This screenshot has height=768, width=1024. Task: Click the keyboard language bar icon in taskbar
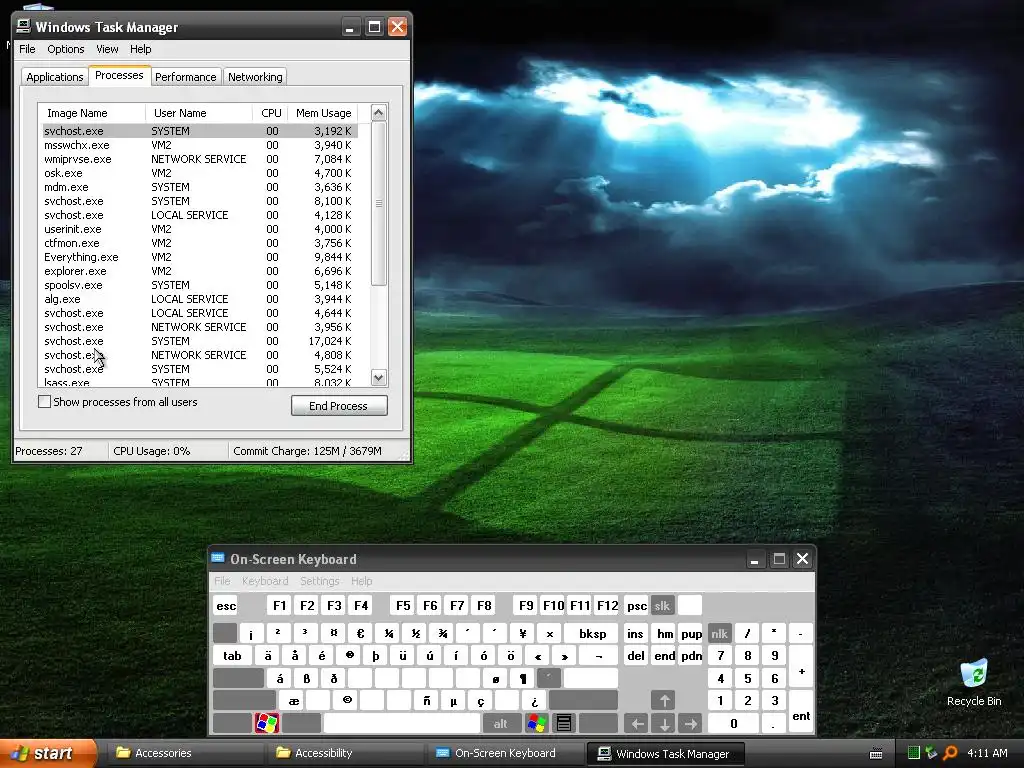point(876,754)
